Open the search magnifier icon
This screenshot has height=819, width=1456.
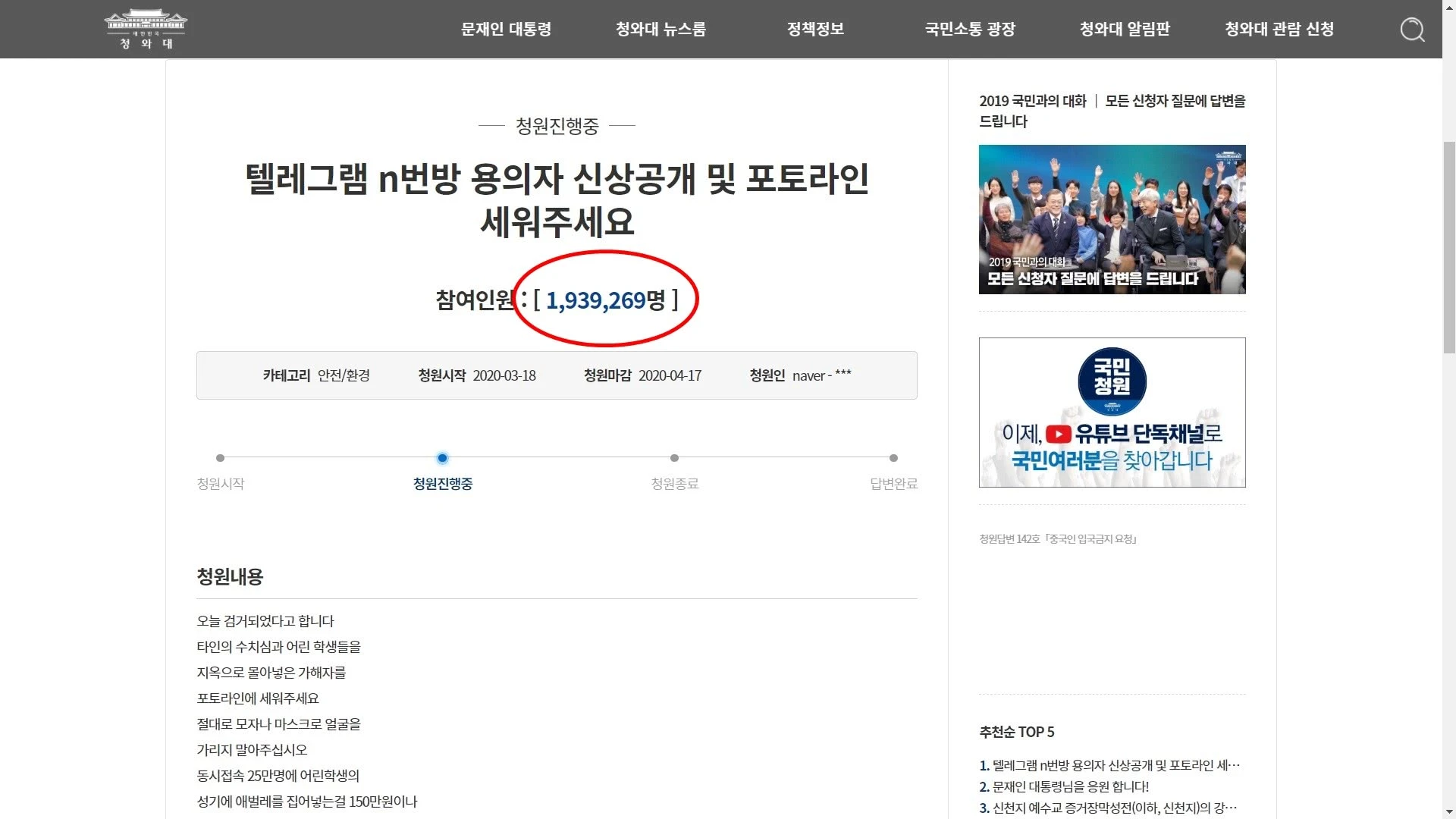(x=1412, y=30)
